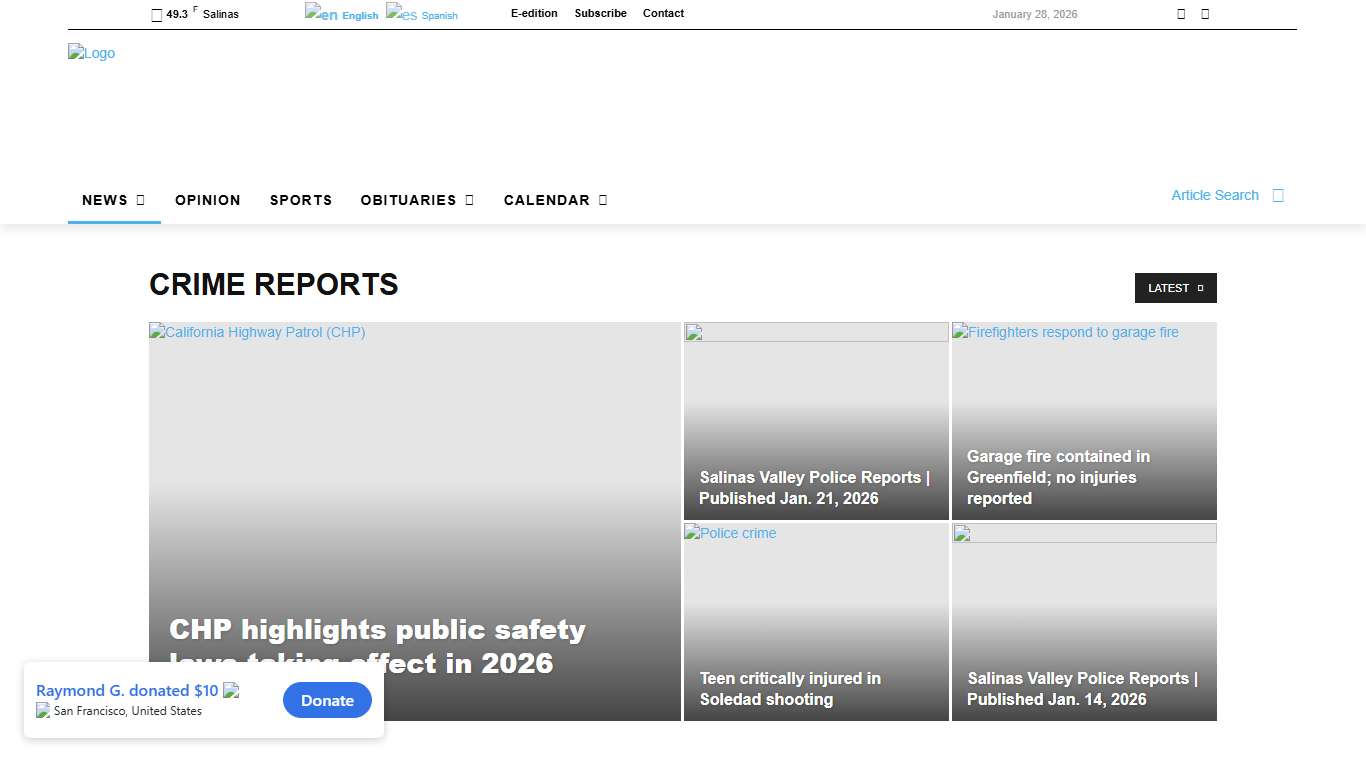Open the Article Search icon

tap(1277, 196)
